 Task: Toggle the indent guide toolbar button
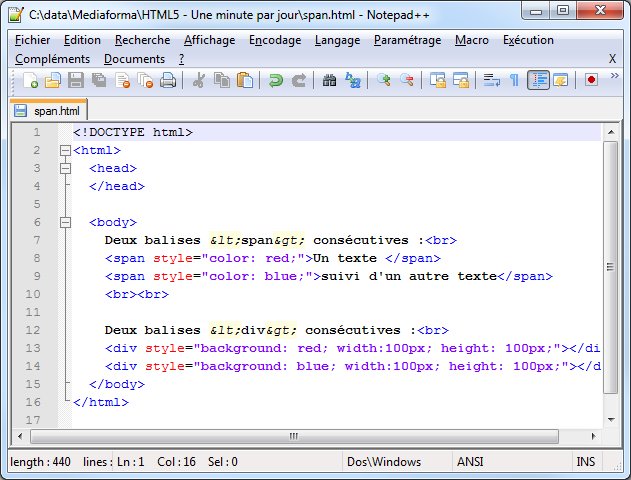click(x=538, y=81)
